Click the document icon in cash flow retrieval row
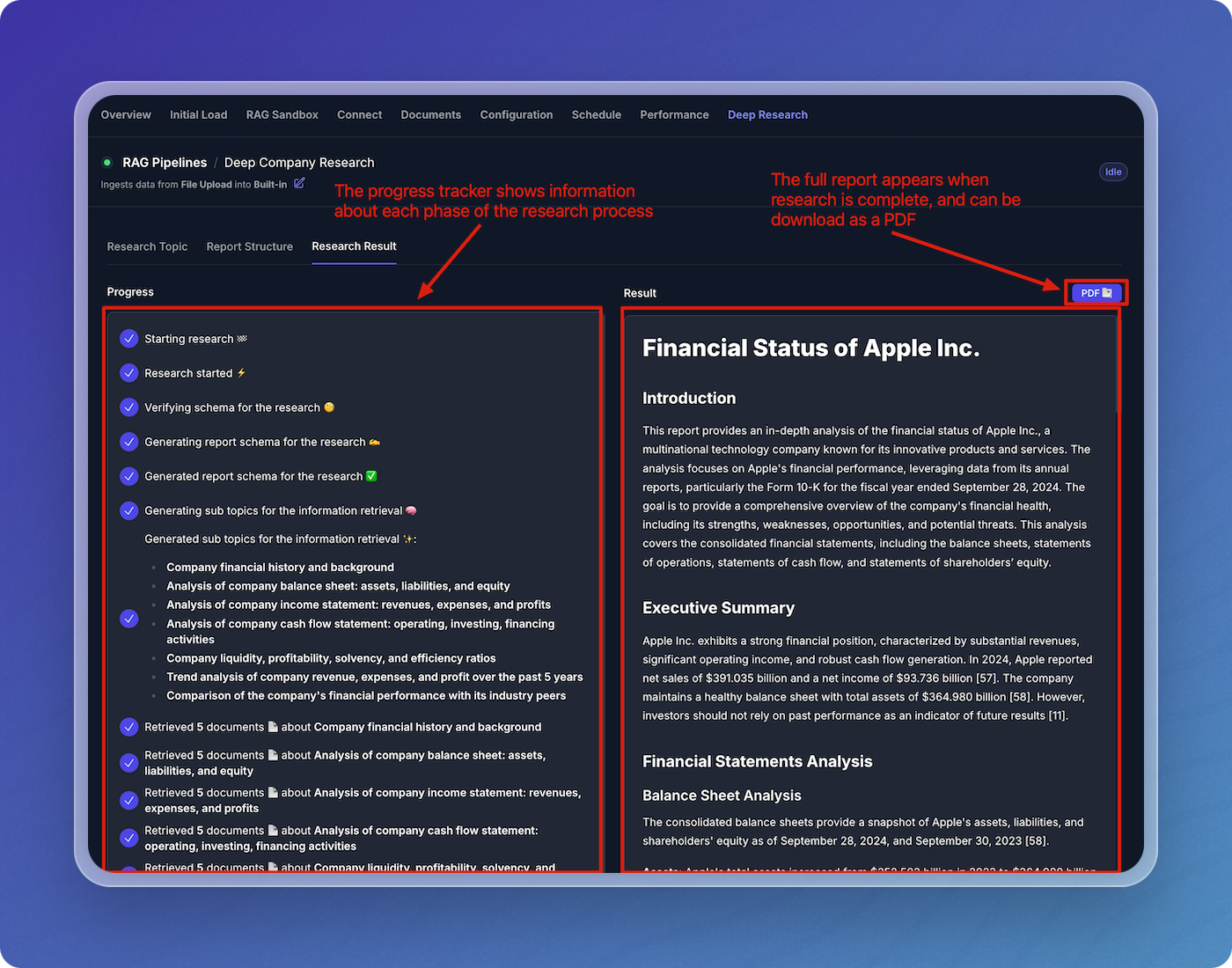Image resolution: width=1232 pixels, height=968 pixels. (x=273, y=831)
